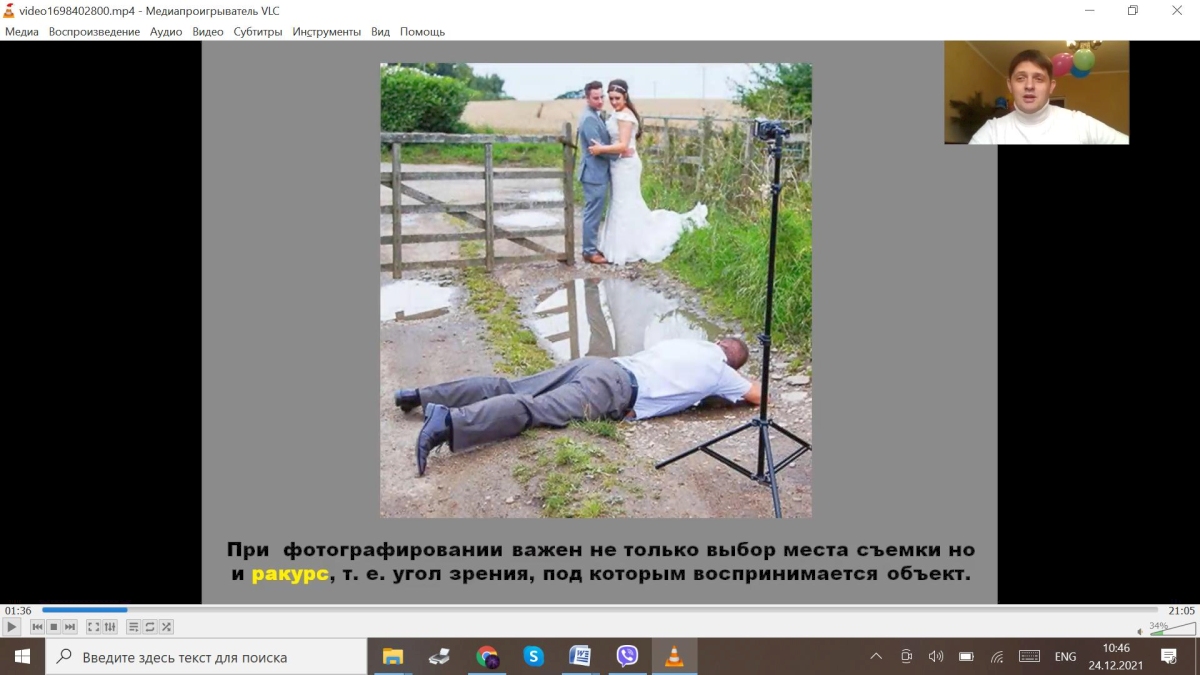The height and width of the screenshot is (675, 1200).
Task: Switch input language ENG indicator
Action: (1066, 657)
